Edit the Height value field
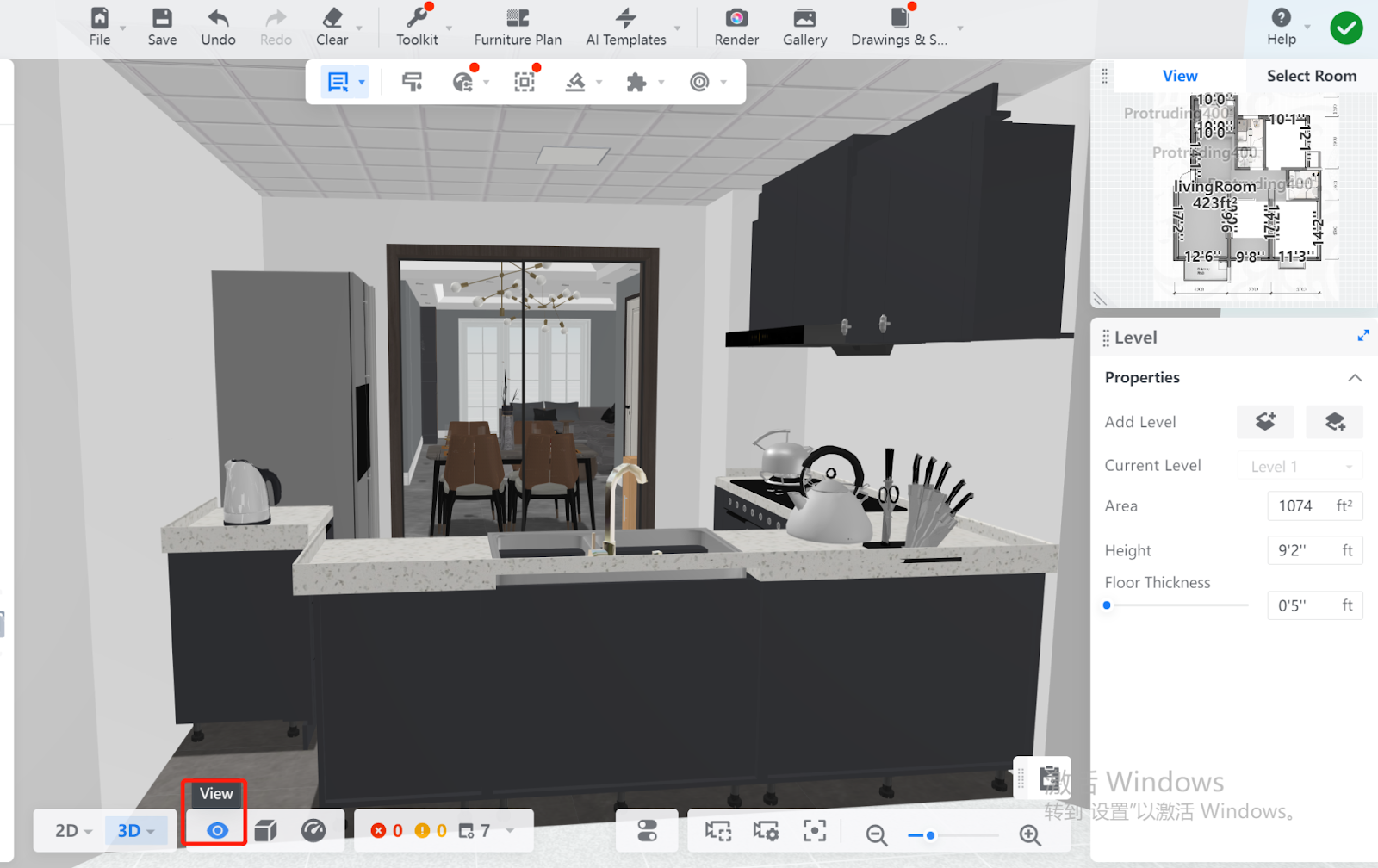 point(1315,550)
